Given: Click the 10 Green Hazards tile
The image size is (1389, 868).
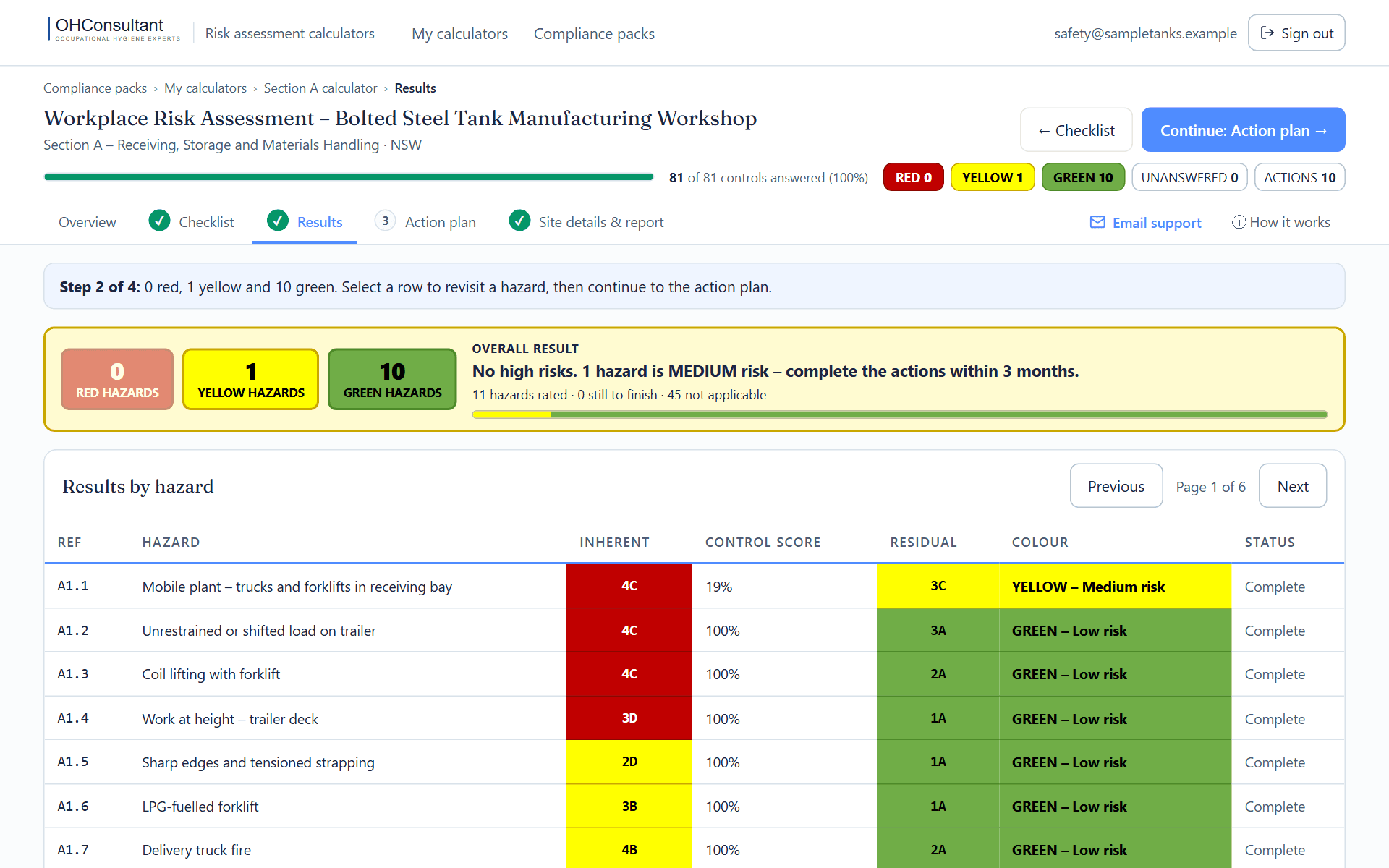Looking at the screenshot, I should pos(392,379).
